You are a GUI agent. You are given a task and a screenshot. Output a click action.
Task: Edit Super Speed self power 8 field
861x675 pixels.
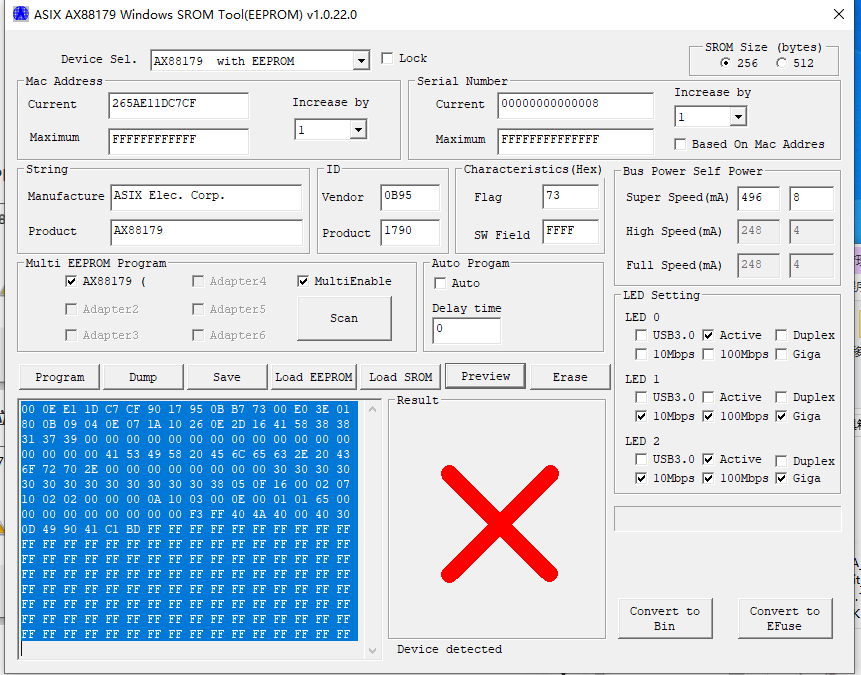811,198
